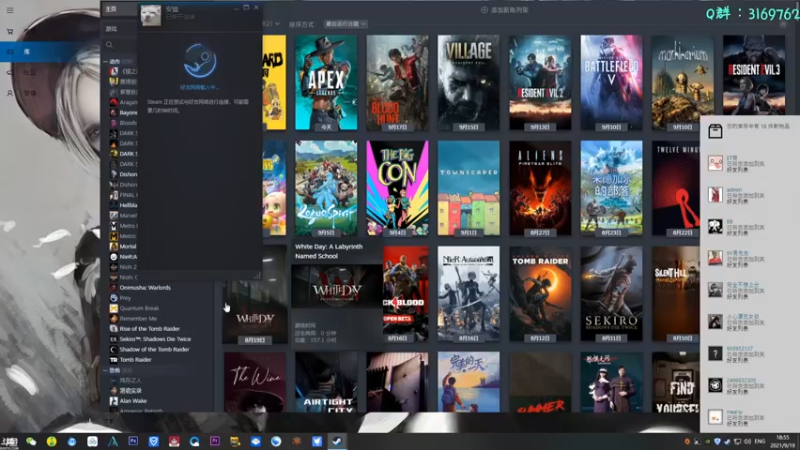Open Resident Evil Village cover
Screen dimensions: 800x450
[x=468, y=82]
